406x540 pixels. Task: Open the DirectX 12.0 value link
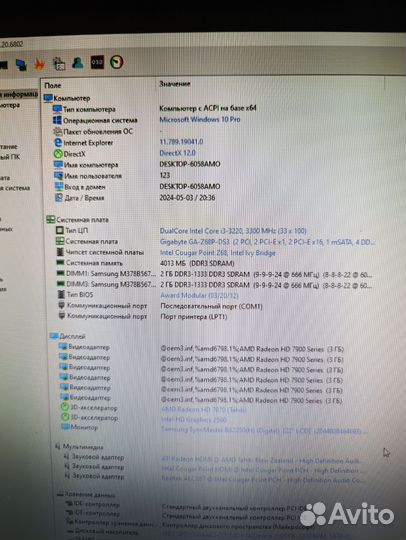coord(177,153)
